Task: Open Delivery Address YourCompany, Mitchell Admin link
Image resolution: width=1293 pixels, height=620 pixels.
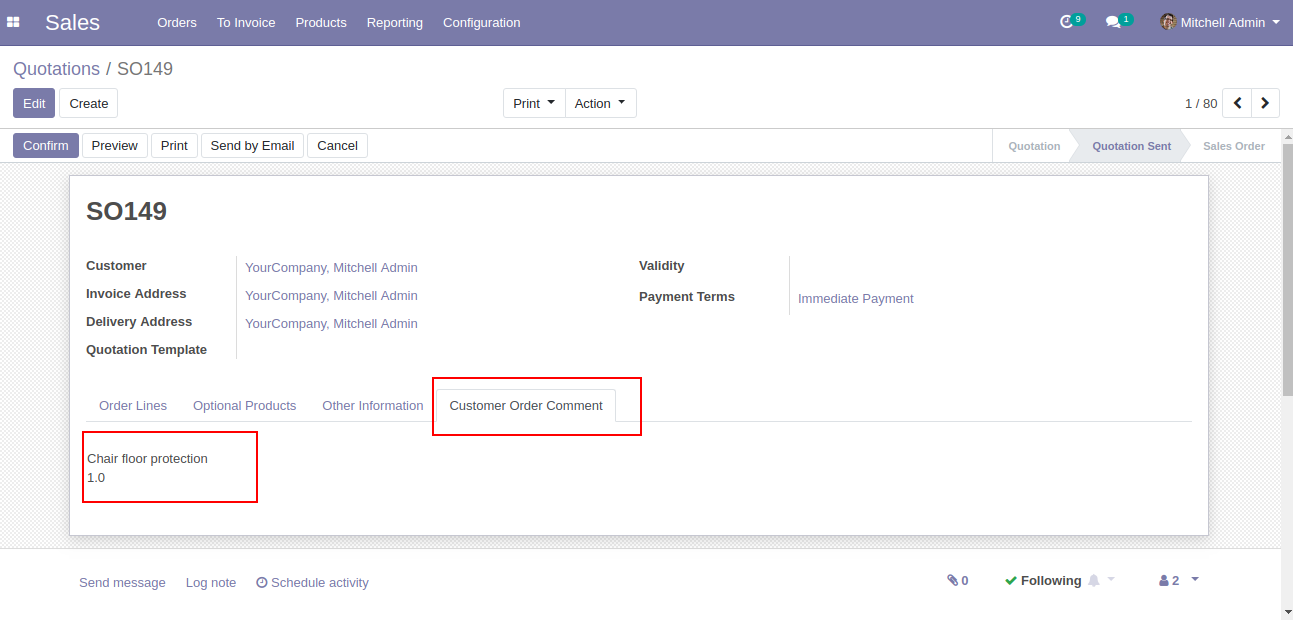Action: pos(331,323)
